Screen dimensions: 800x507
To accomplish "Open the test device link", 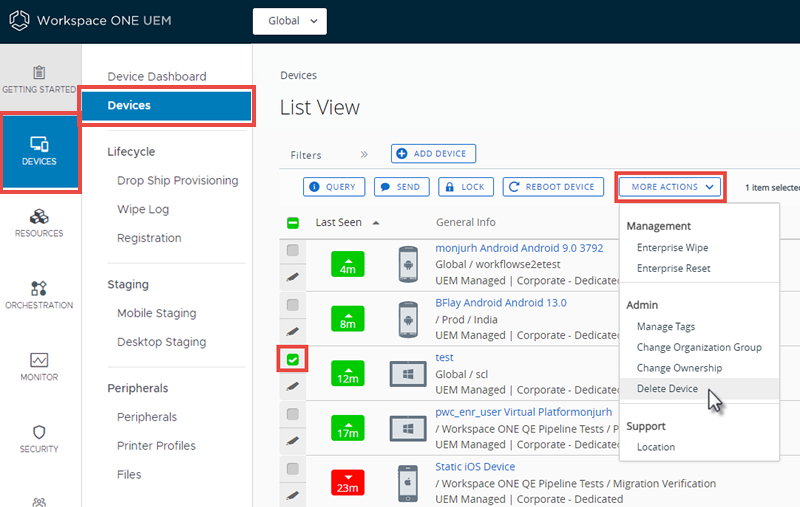I will click(444, 358).
